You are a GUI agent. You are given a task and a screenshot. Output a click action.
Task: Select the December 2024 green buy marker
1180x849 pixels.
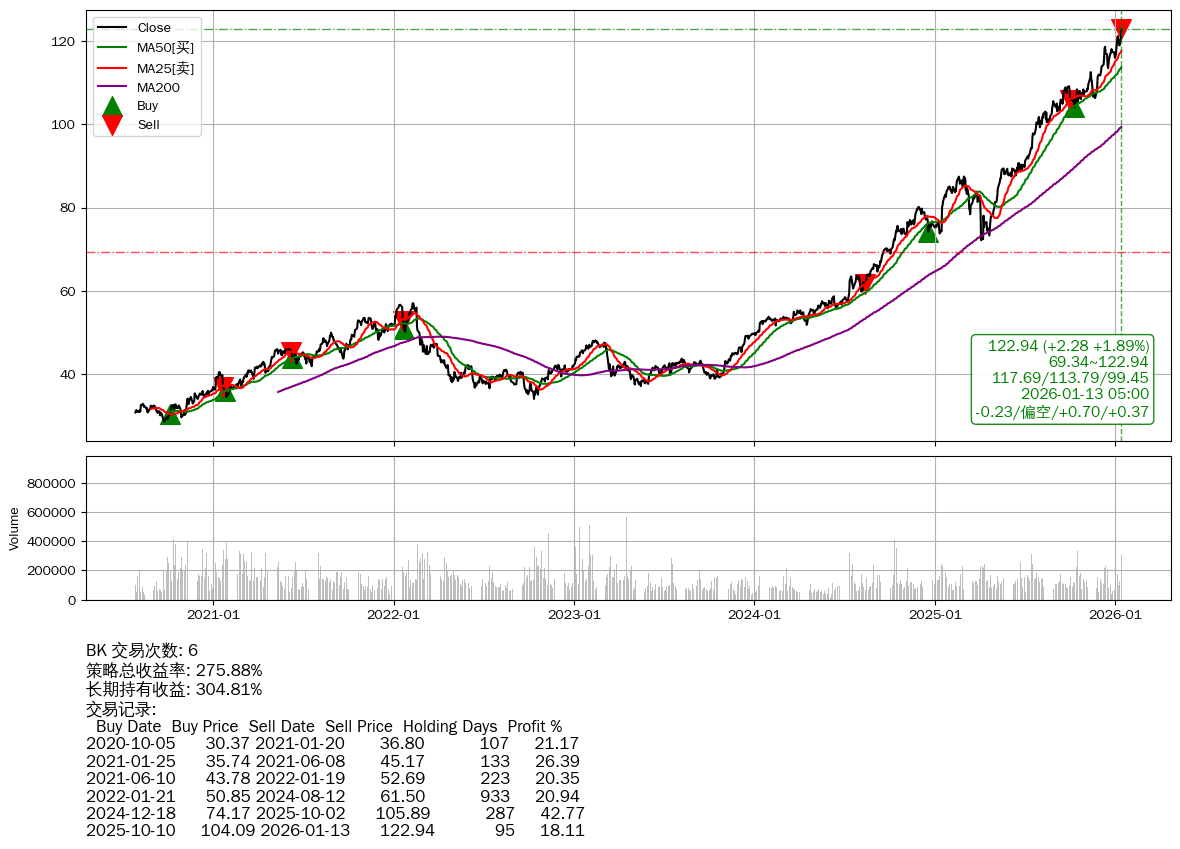928,232
